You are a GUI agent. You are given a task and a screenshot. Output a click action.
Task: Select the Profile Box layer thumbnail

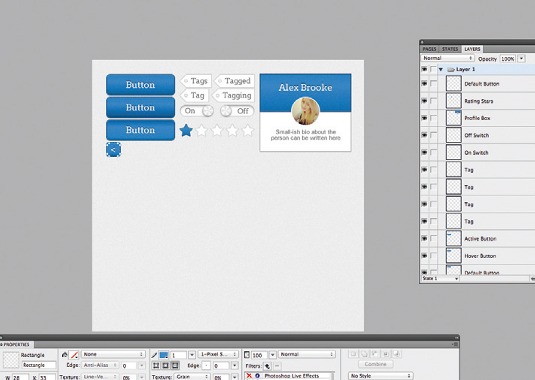(454, 118)
